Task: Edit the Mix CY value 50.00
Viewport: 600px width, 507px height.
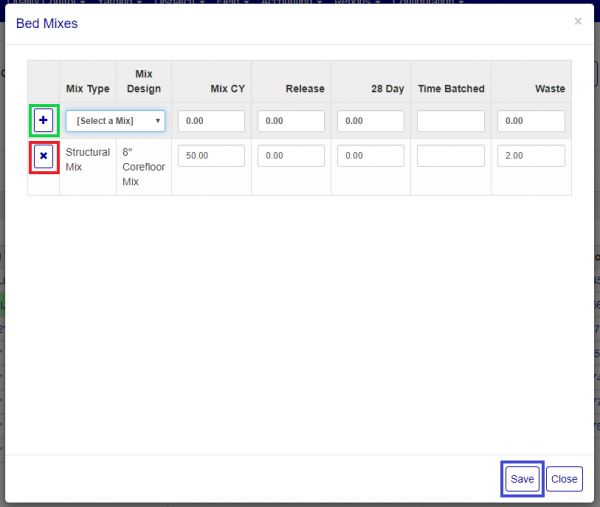Action: point(211,156)
